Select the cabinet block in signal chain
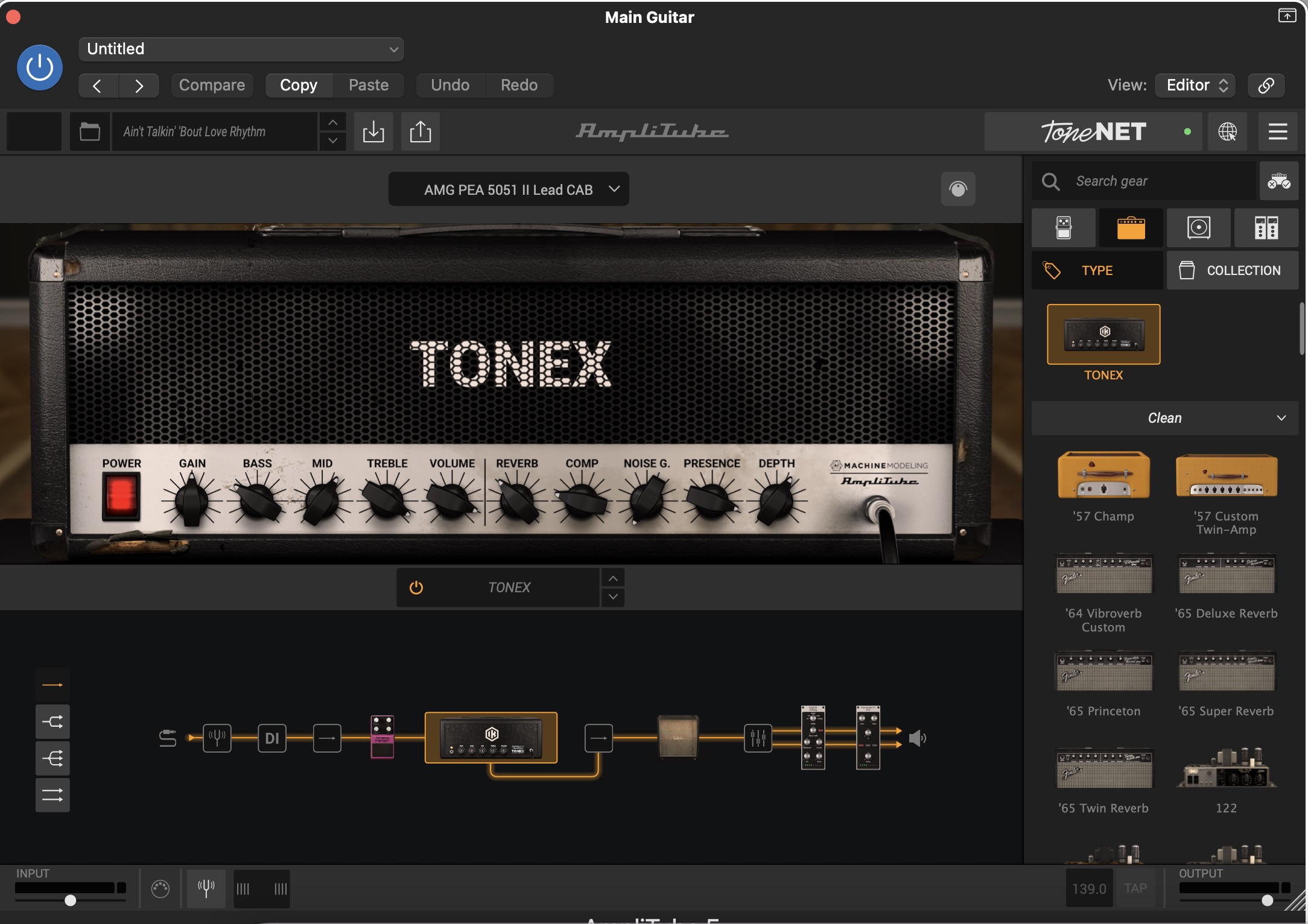1308x924 pixels. [678, 736]
